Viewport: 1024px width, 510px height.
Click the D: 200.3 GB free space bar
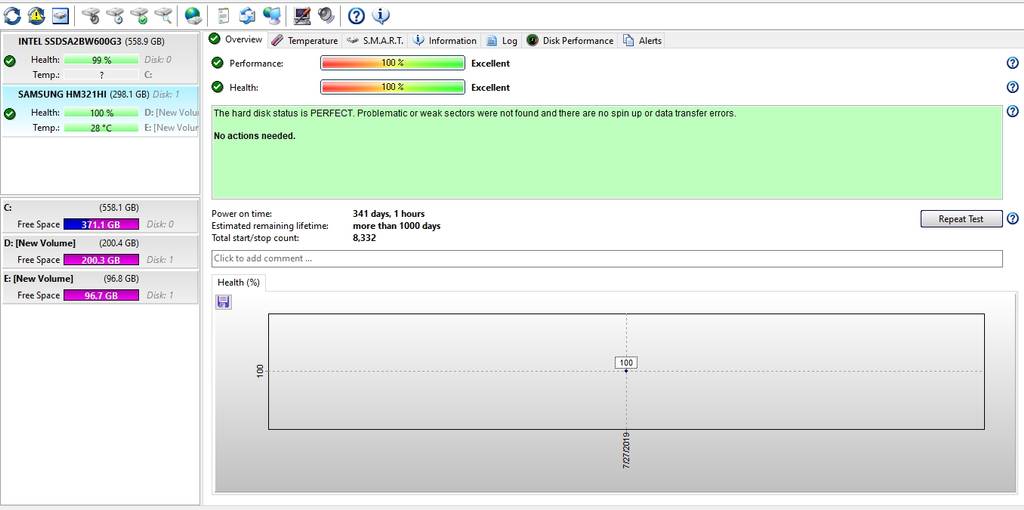[101, 260]
